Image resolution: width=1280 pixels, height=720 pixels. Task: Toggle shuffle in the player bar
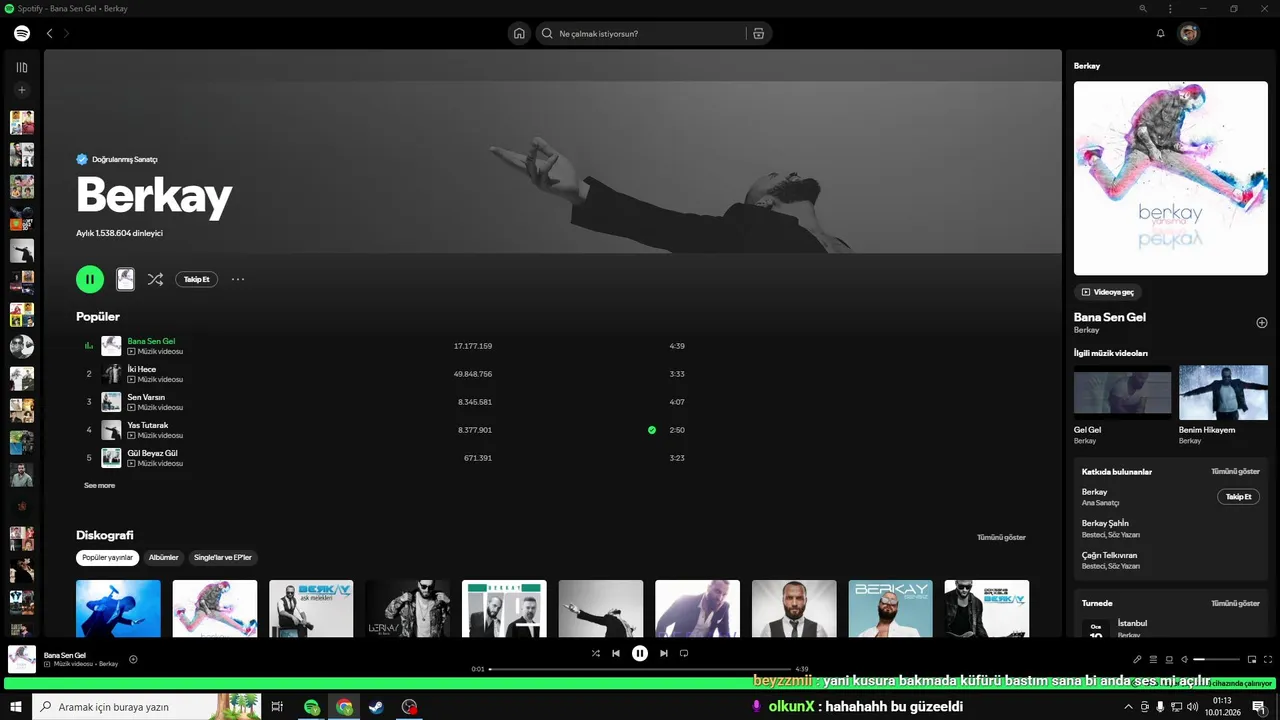[x=596, y=653]
